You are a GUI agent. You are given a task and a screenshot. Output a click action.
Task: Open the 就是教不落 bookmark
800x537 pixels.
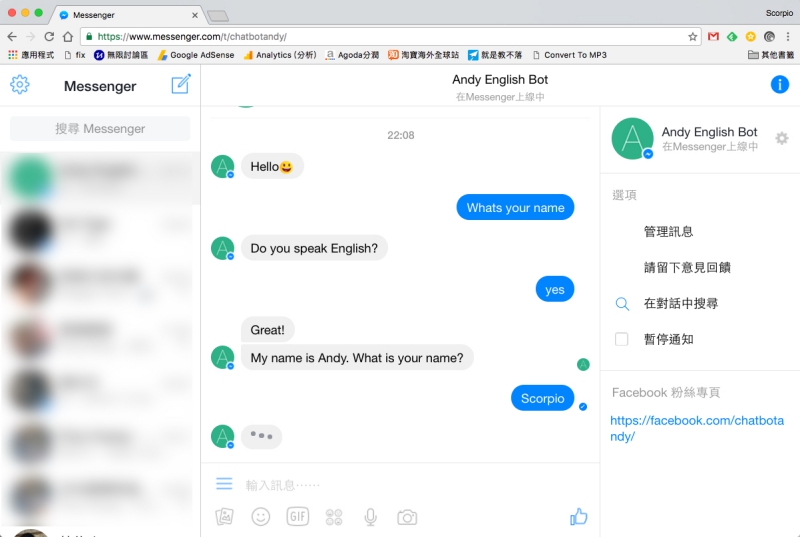tap(495, 55)
